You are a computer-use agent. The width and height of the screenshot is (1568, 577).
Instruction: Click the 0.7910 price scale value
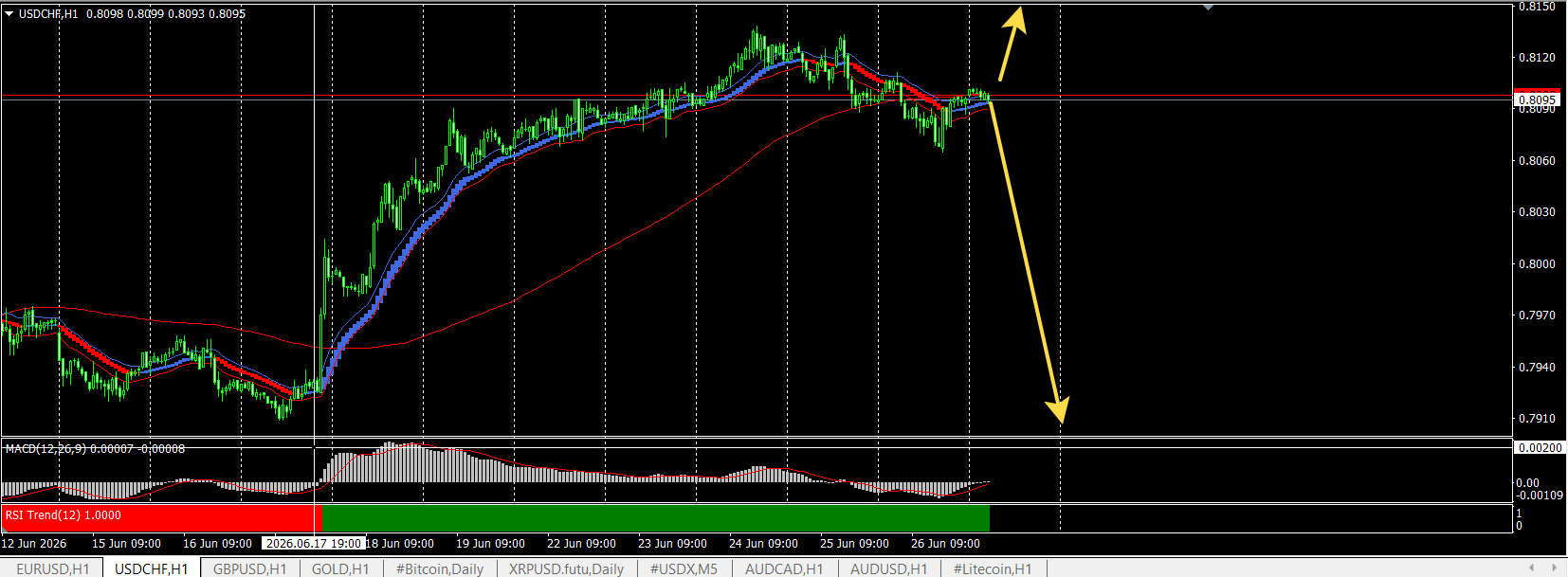click(1537, 419)
